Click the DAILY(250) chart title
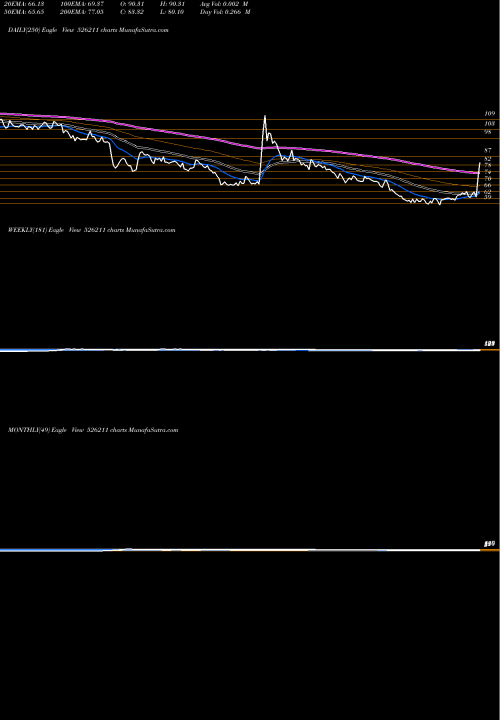The image size is (500, 720). coord(88,30)
